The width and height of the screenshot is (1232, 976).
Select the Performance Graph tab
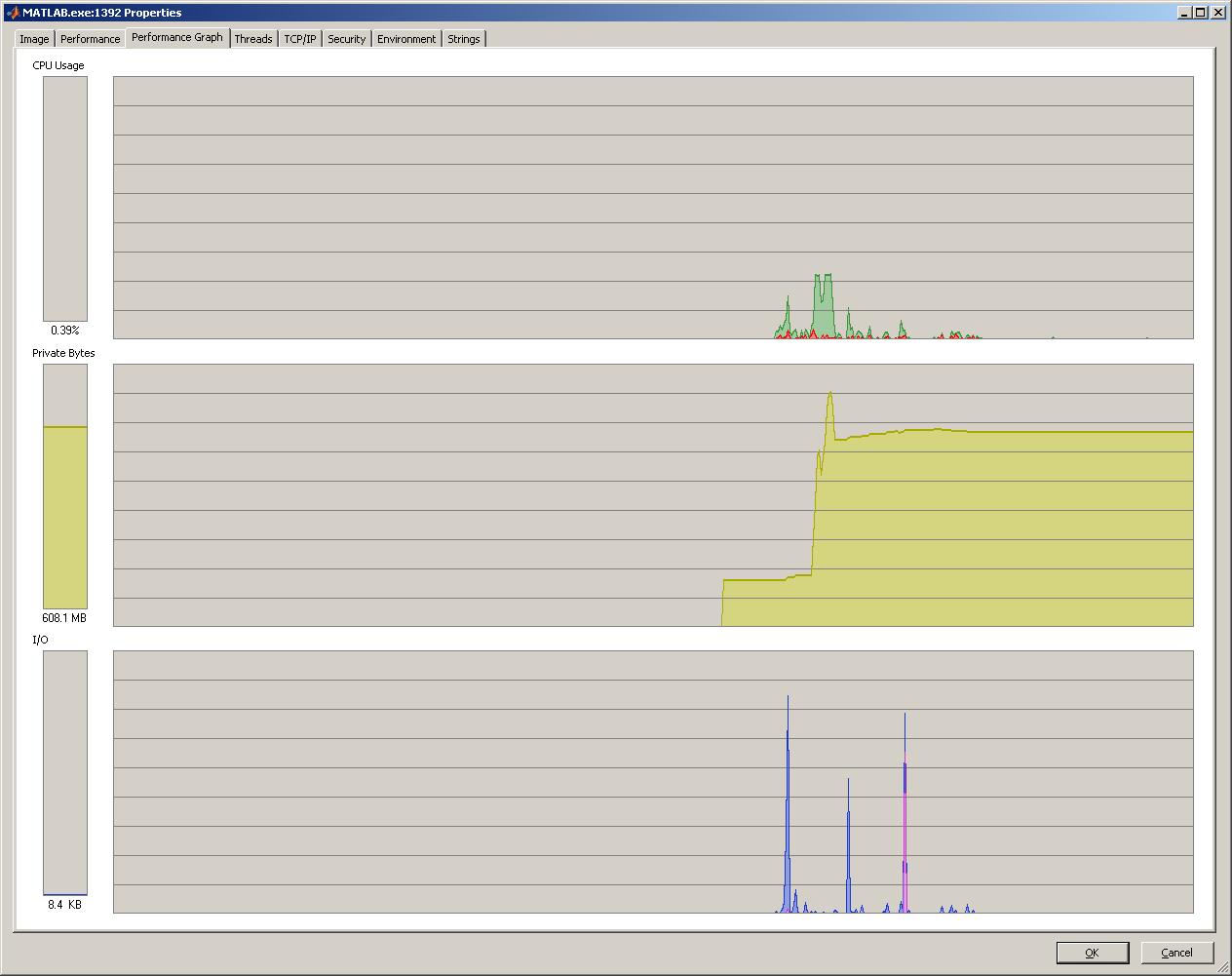177,38
